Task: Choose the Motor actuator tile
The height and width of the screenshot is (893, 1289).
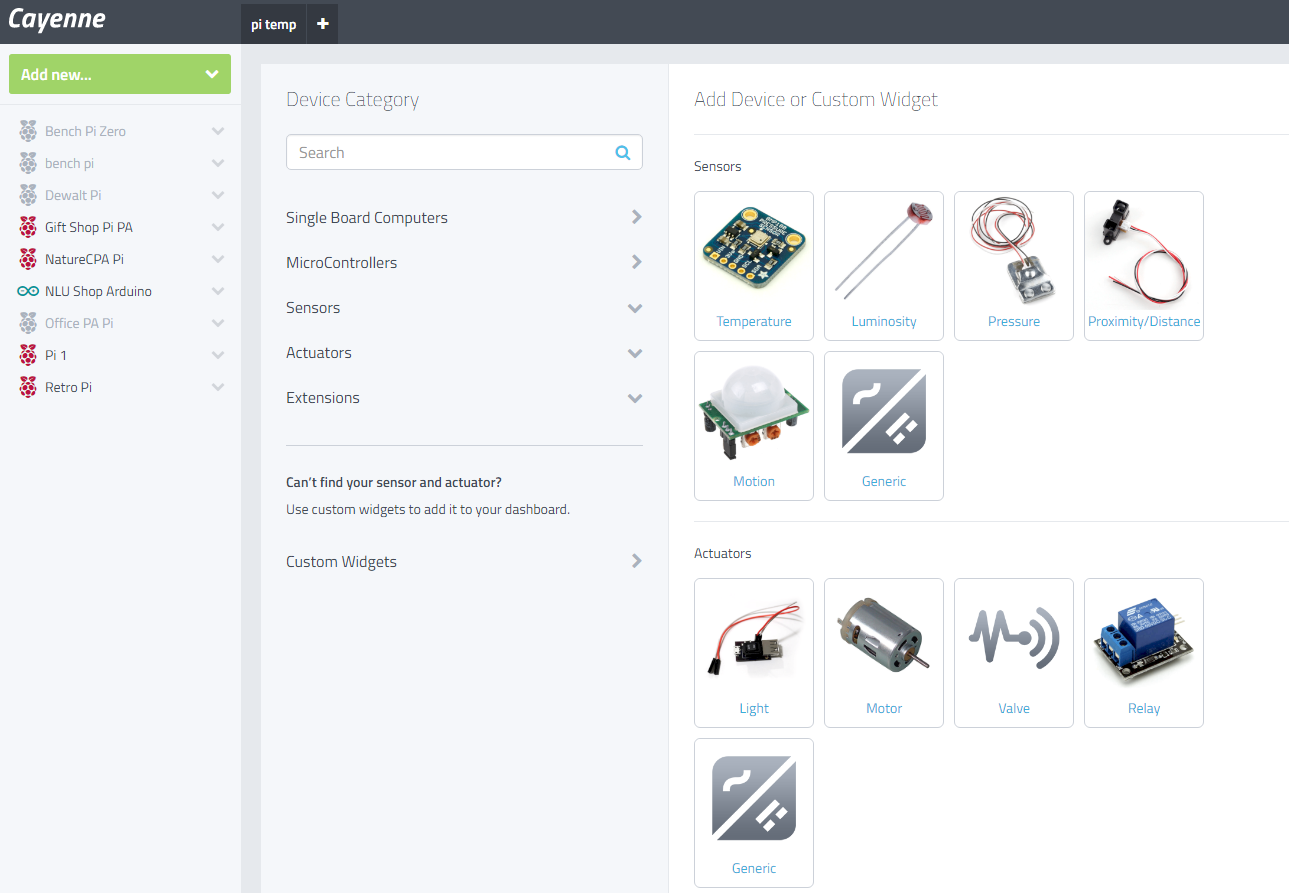Action: click(x=884, y=653)
